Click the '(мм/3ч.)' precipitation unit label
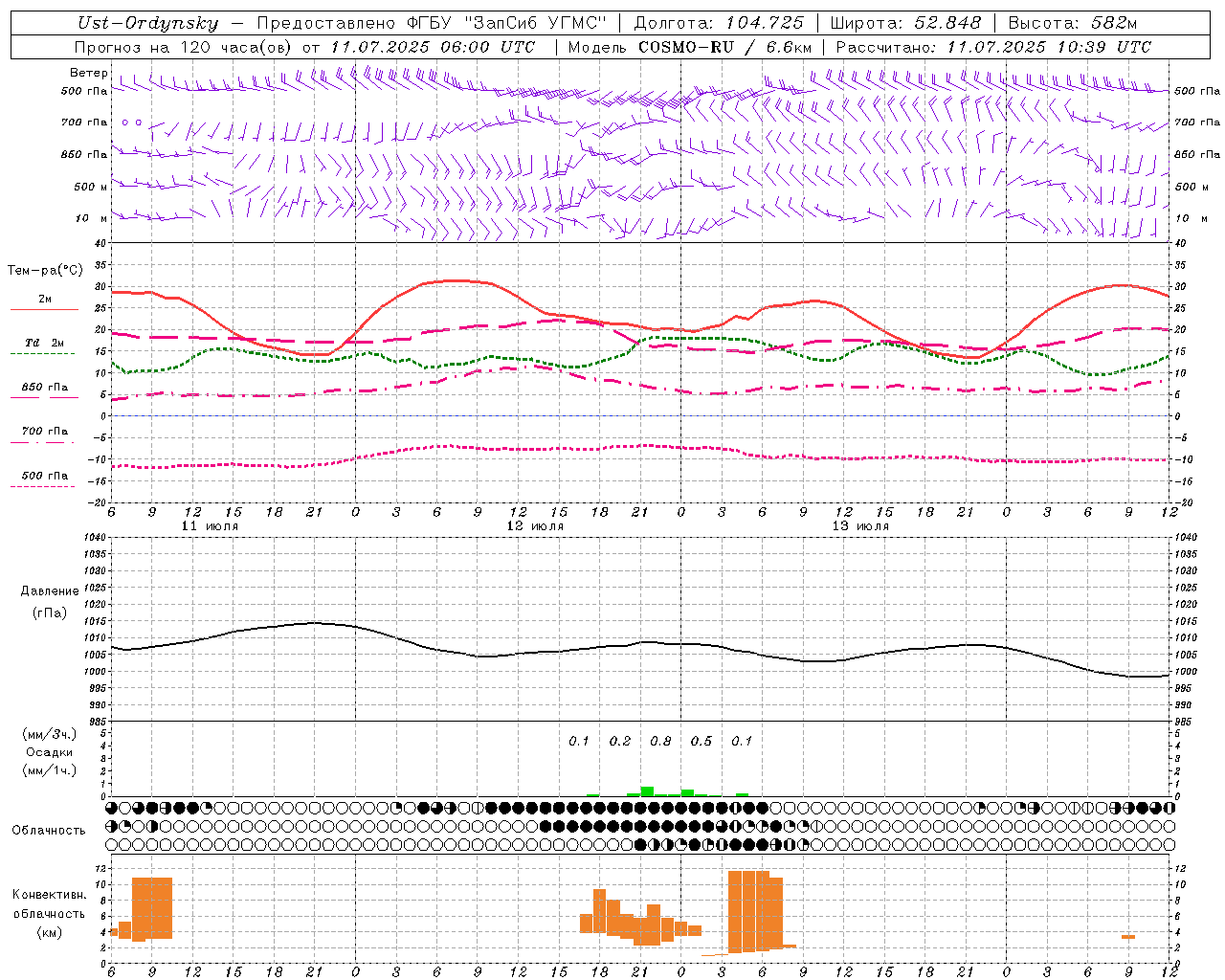The height and width of the screenshot is (980, 1225). pyautogui.click(x=50, y=734)
